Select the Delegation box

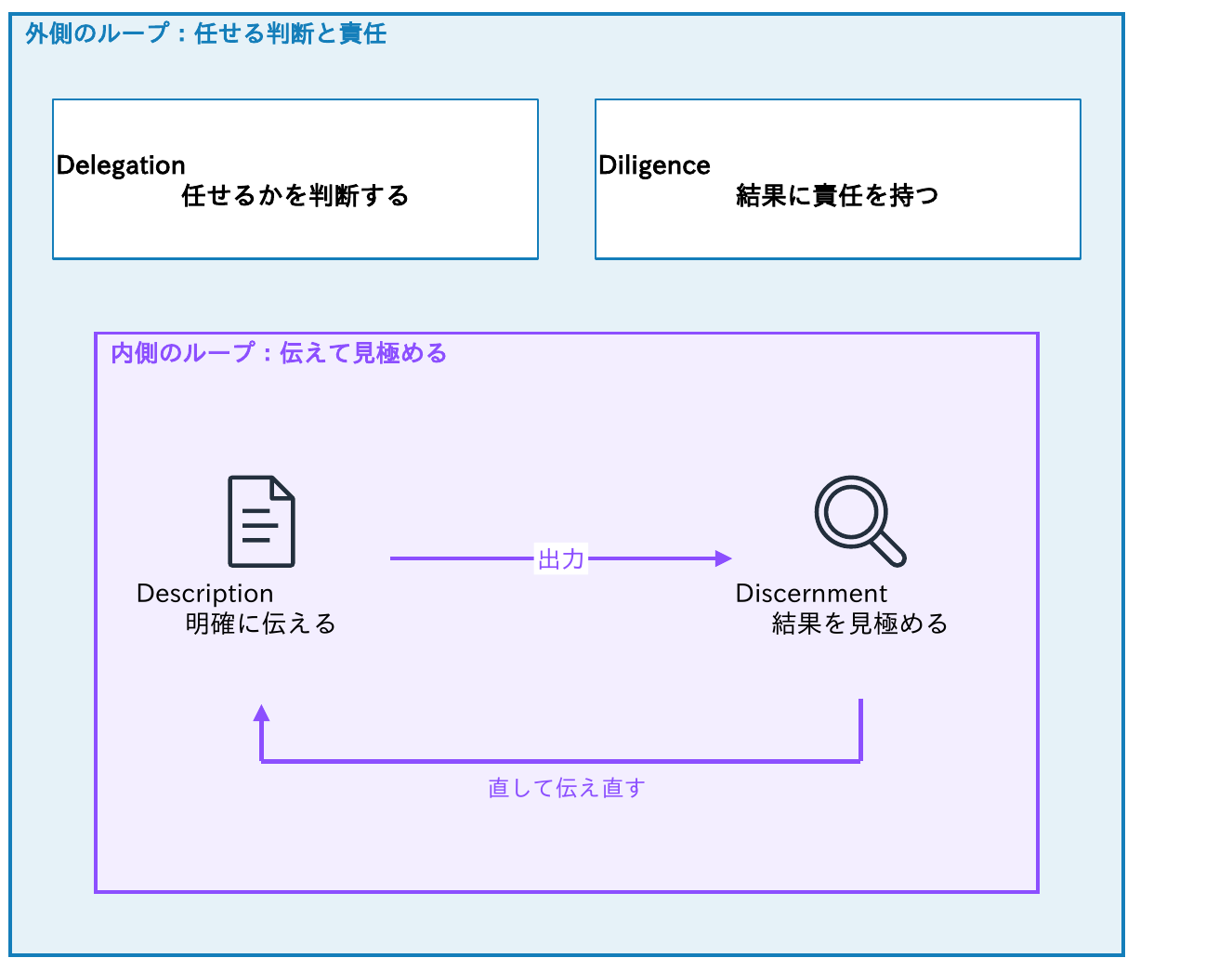point(295,179)
